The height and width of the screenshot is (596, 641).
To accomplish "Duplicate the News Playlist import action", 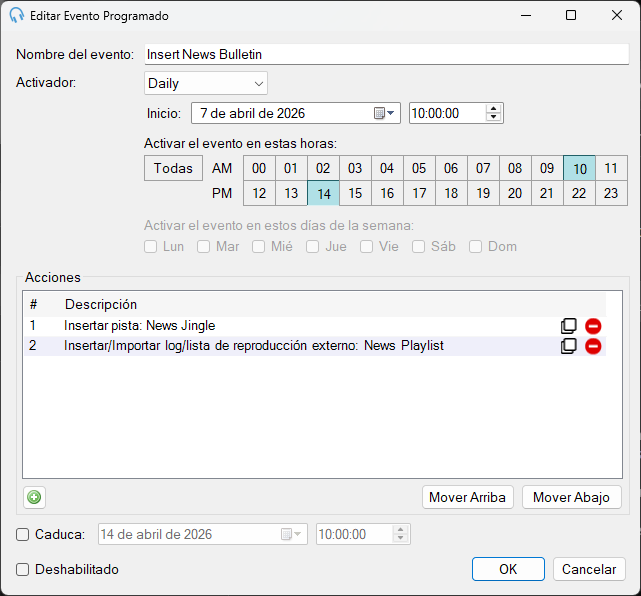I will pos(568,346).
